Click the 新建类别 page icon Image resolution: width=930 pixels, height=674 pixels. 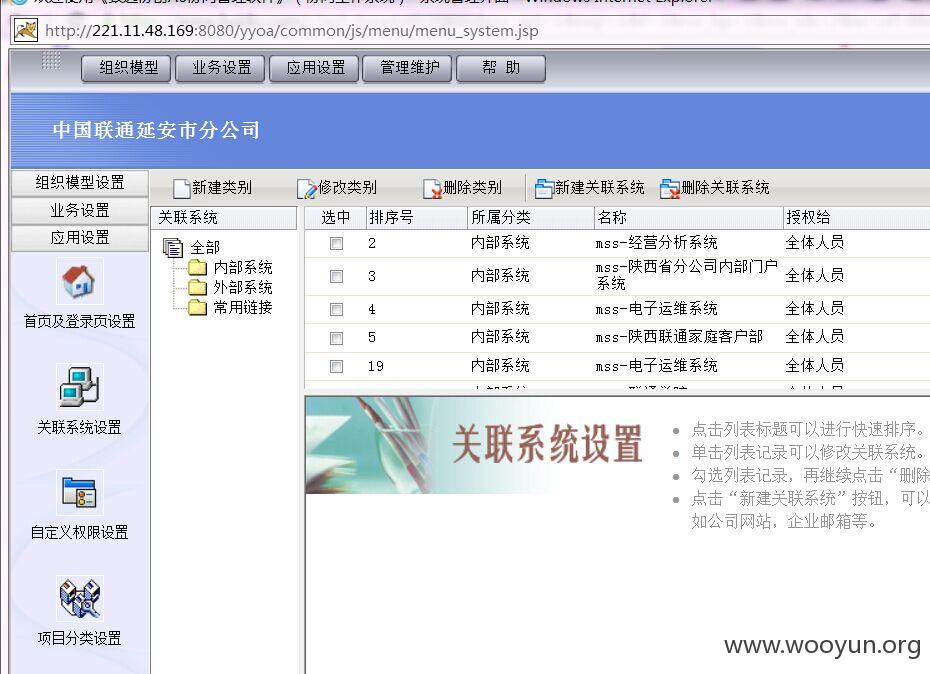(181, 188)
